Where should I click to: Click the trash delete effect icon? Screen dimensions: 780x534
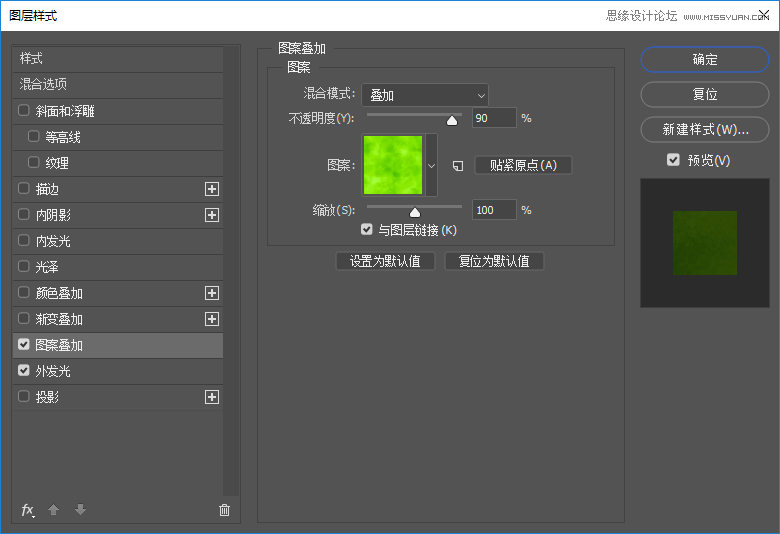(224, 510)
